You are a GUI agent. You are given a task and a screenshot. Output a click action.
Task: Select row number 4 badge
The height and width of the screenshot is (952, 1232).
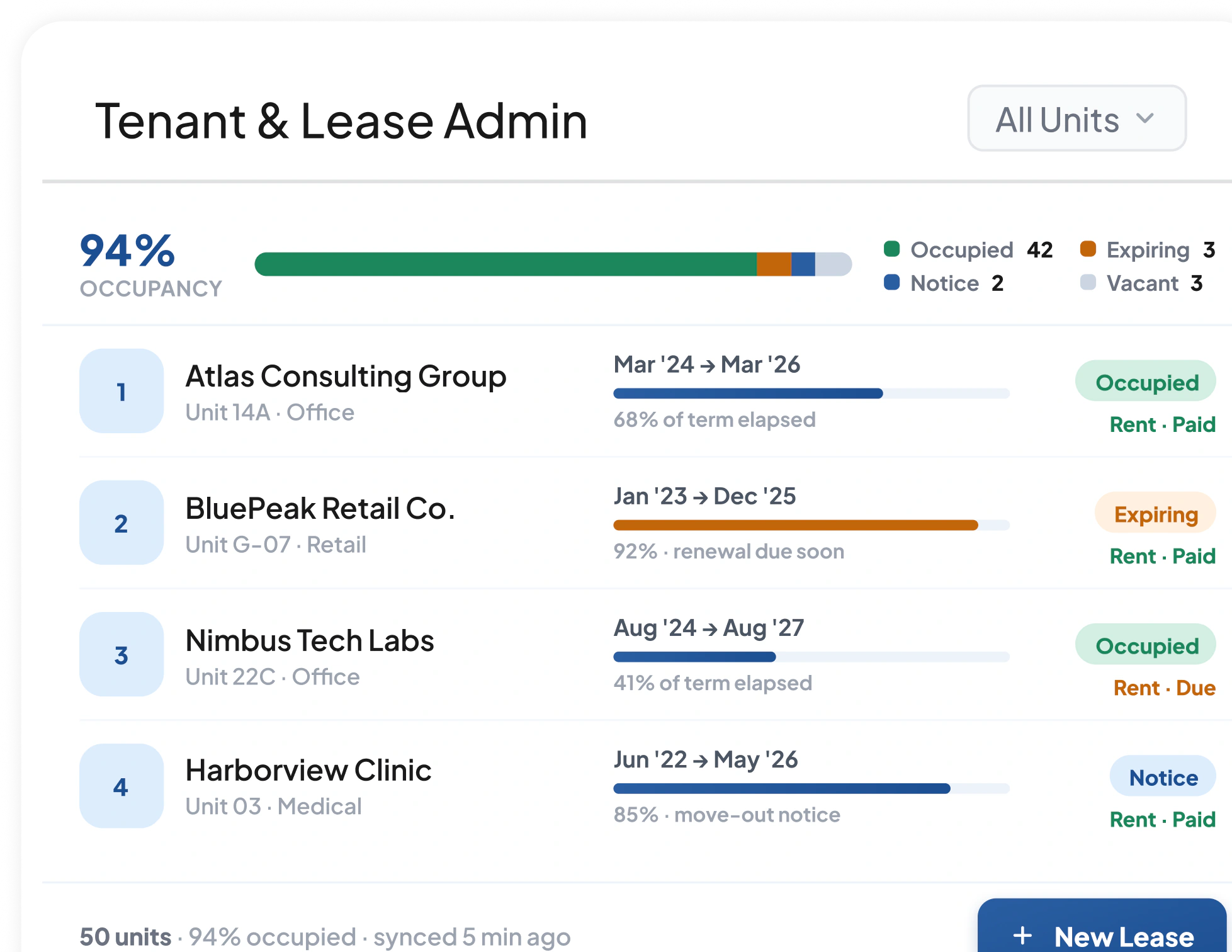pos(122,786)
